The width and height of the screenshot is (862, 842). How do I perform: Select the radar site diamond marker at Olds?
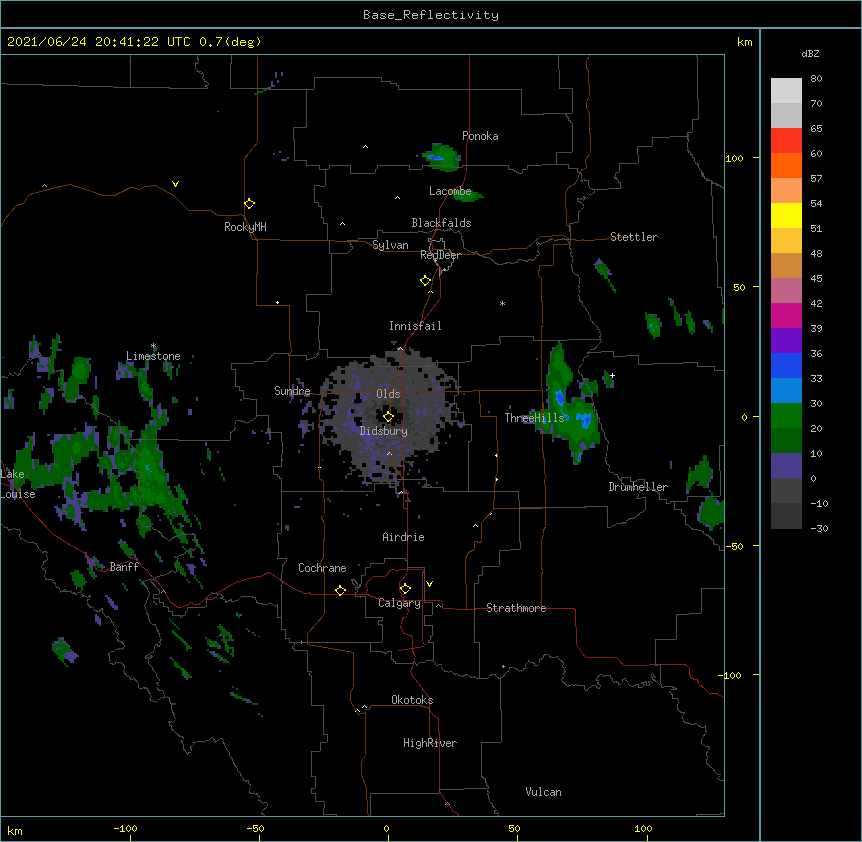tap(388, 417)
